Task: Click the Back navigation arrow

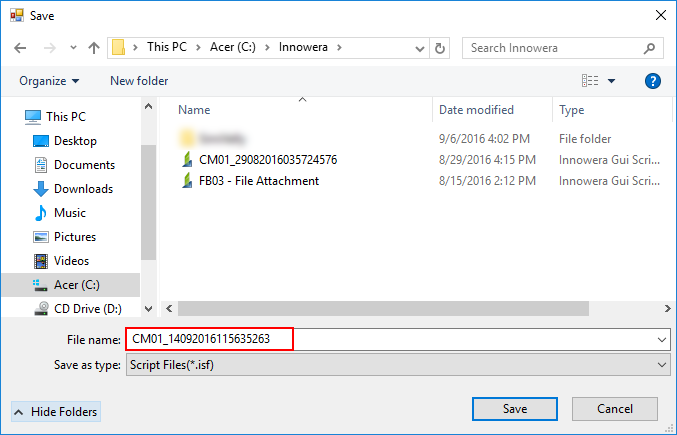Action: 20,47
